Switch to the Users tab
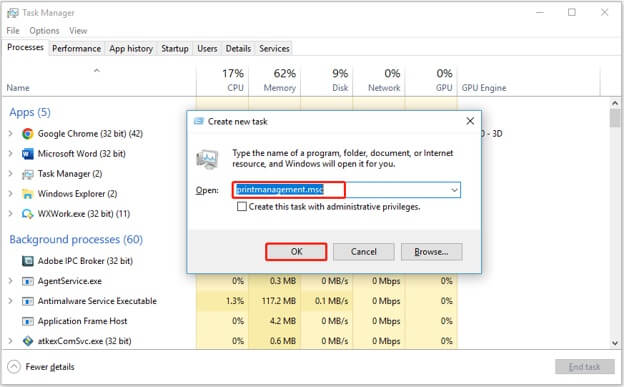This screenshot has width=624, height=387. tap(207, 49)
